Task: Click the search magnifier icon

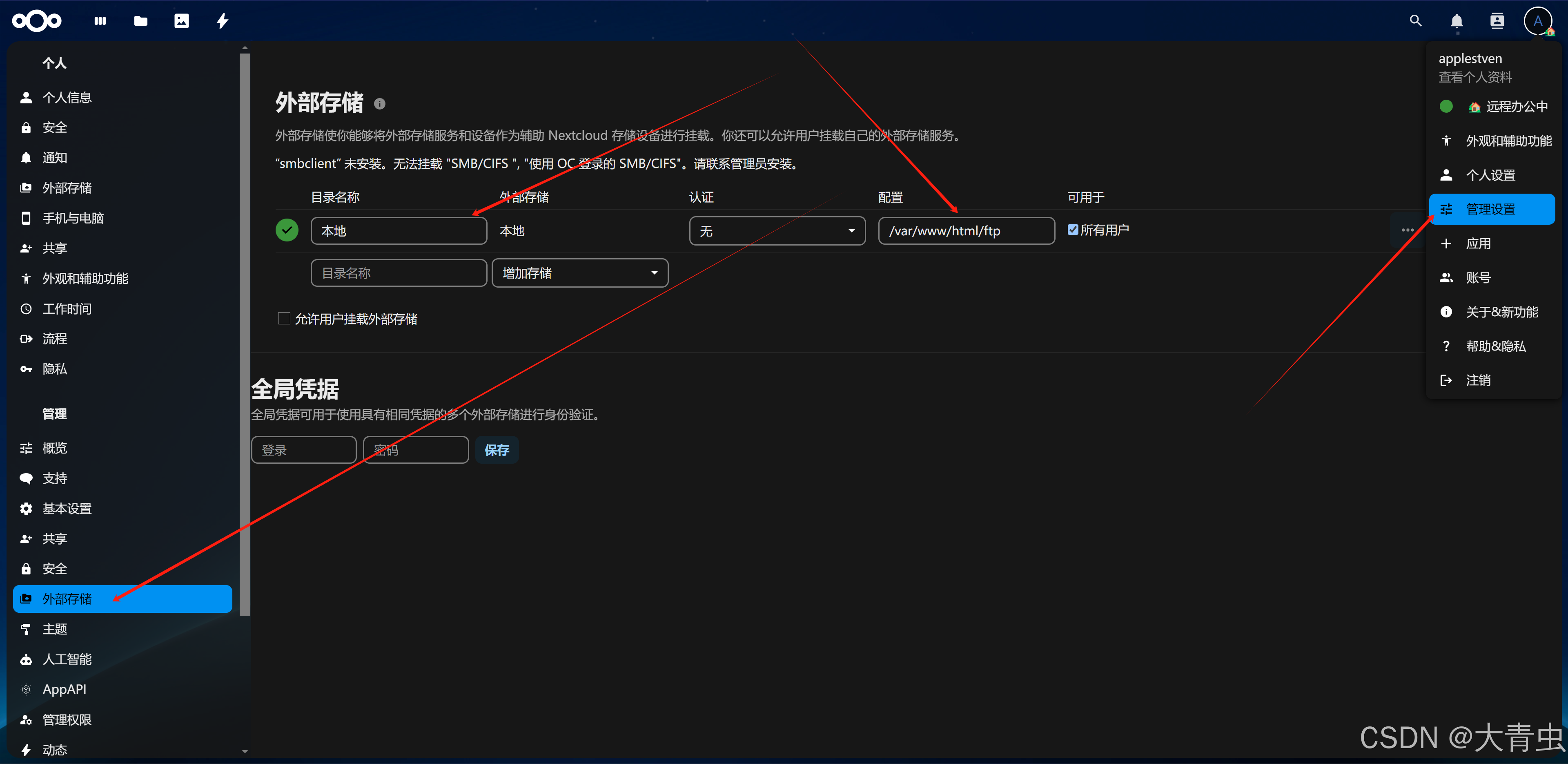Action: click(1415, 21)
